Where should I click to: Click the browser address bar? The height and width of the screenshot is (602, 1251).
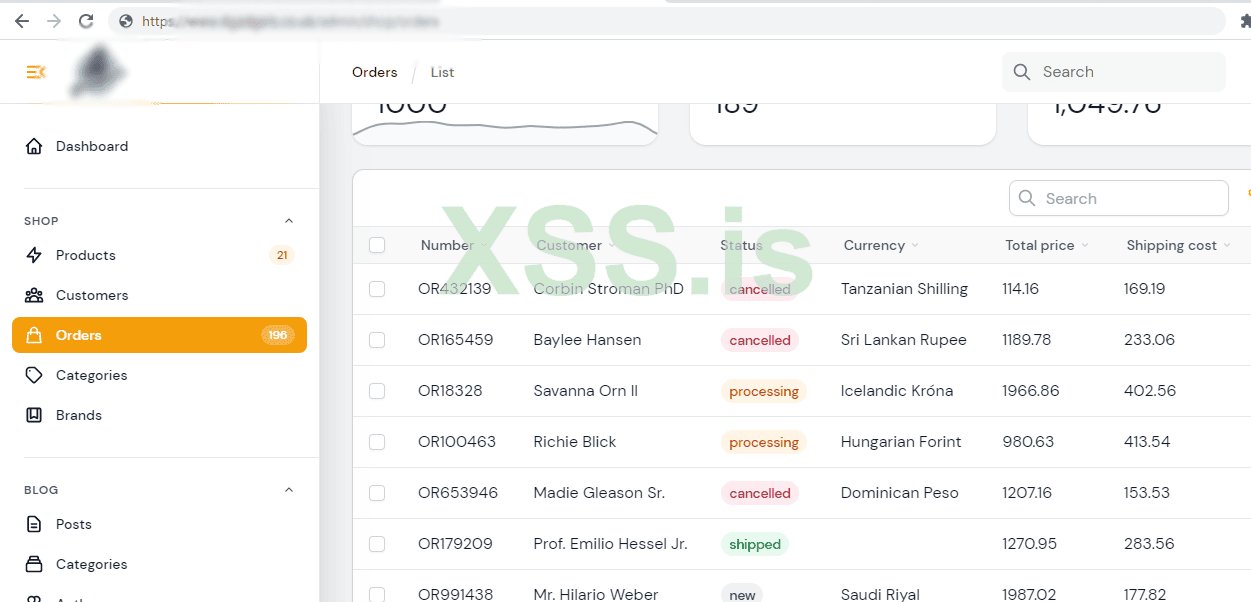[666, 20]
